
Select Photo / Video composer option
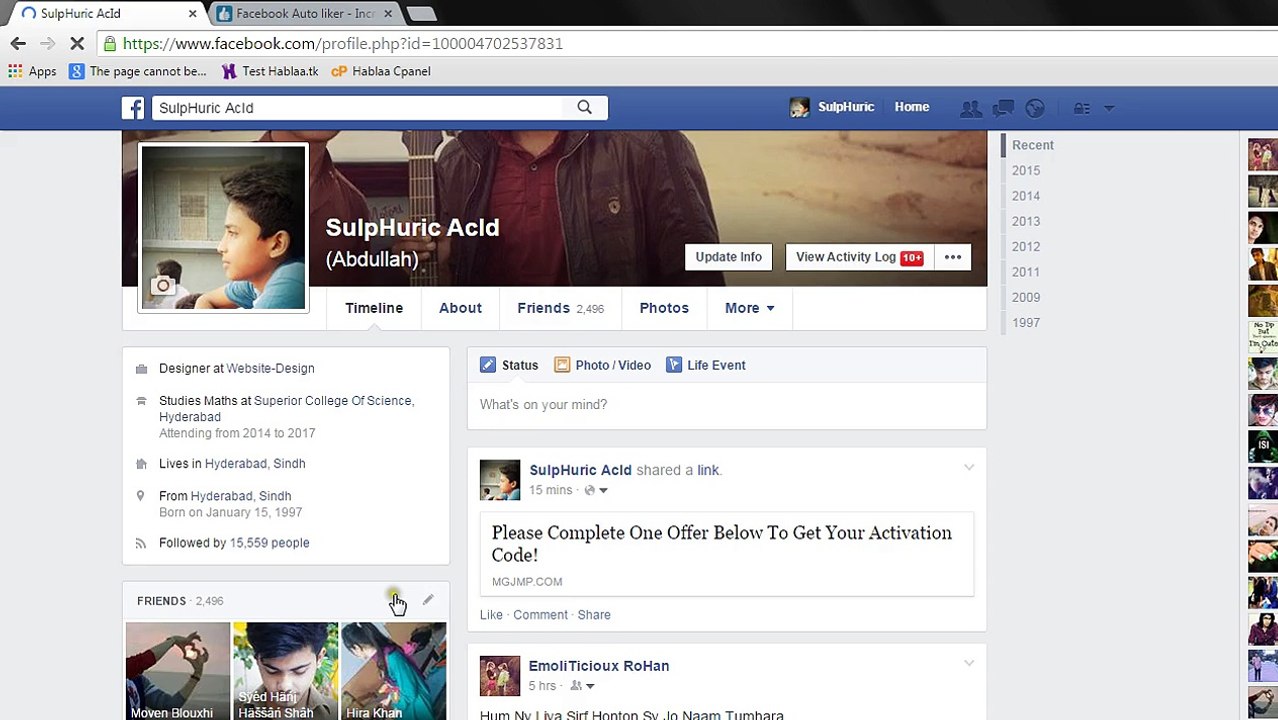pyautogui.click(x=602, y=365)
